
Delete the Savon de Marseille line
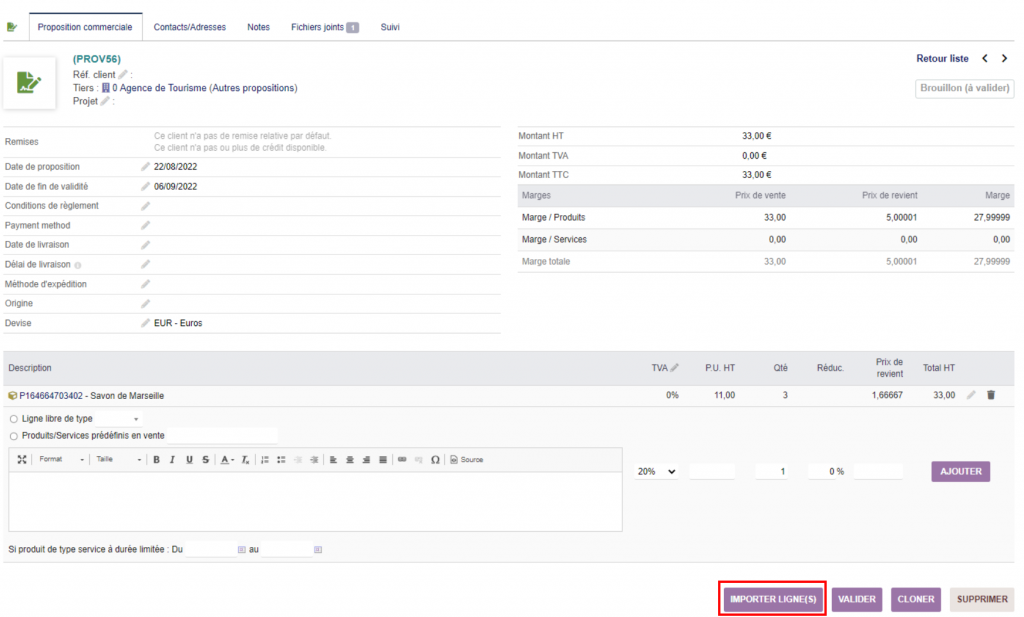(990, 396)
